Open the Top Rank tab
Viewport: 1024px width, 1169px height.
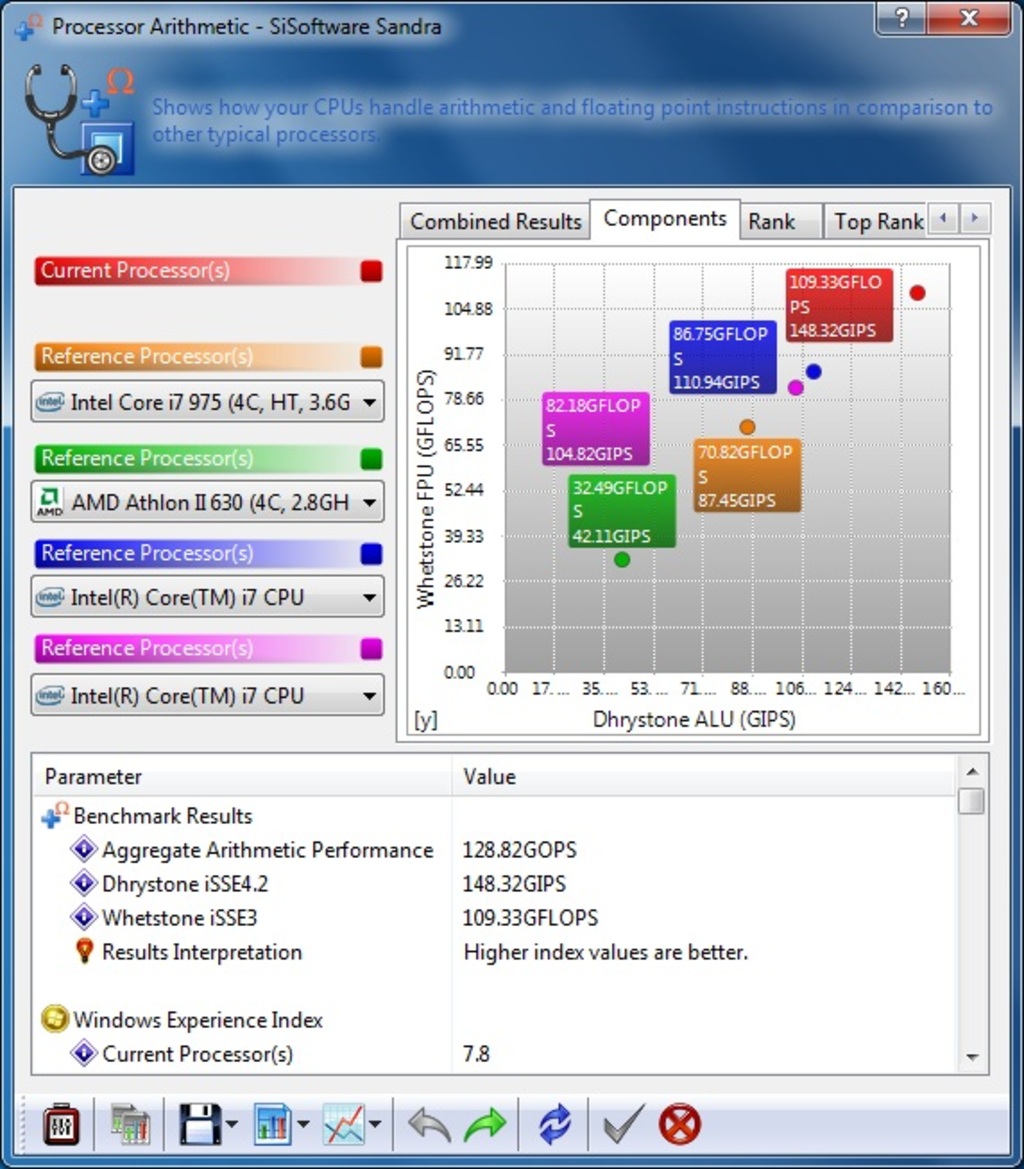coord(878,221)
